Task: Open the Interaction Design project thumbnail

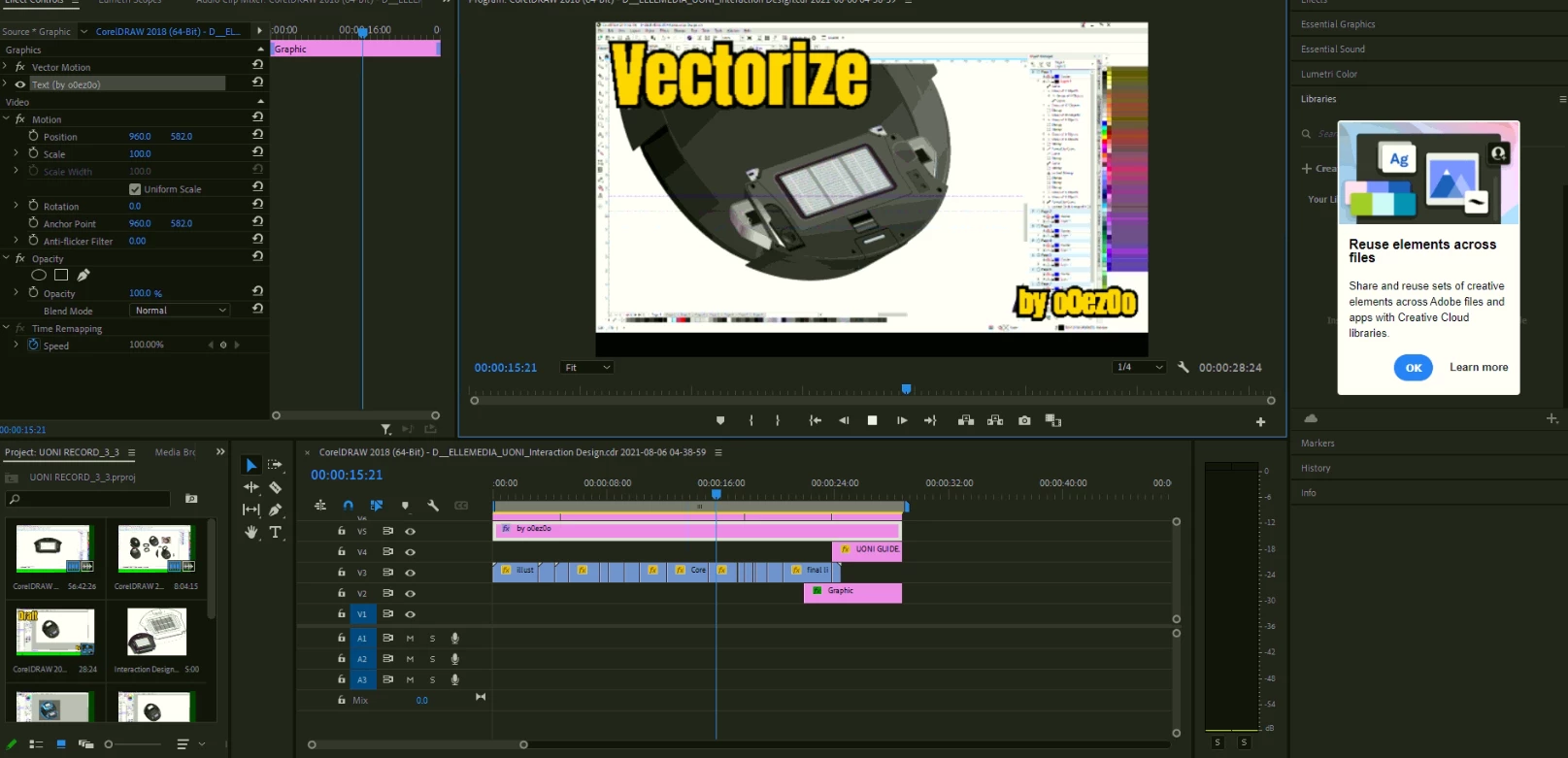Action: coord(156,632)
